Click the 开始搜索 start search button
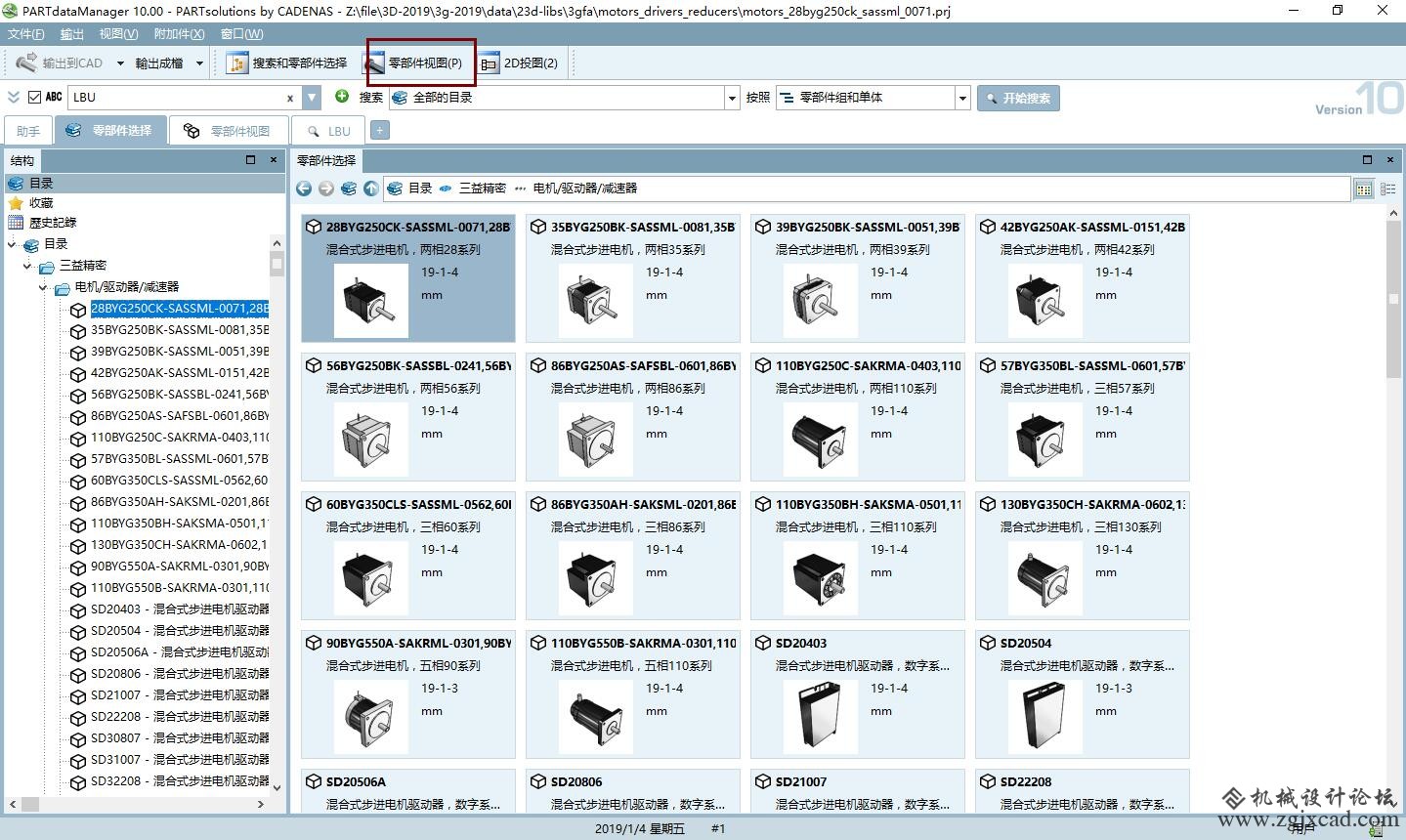The height and width of the screenshot is (840, 1406). pos(1018,98)
